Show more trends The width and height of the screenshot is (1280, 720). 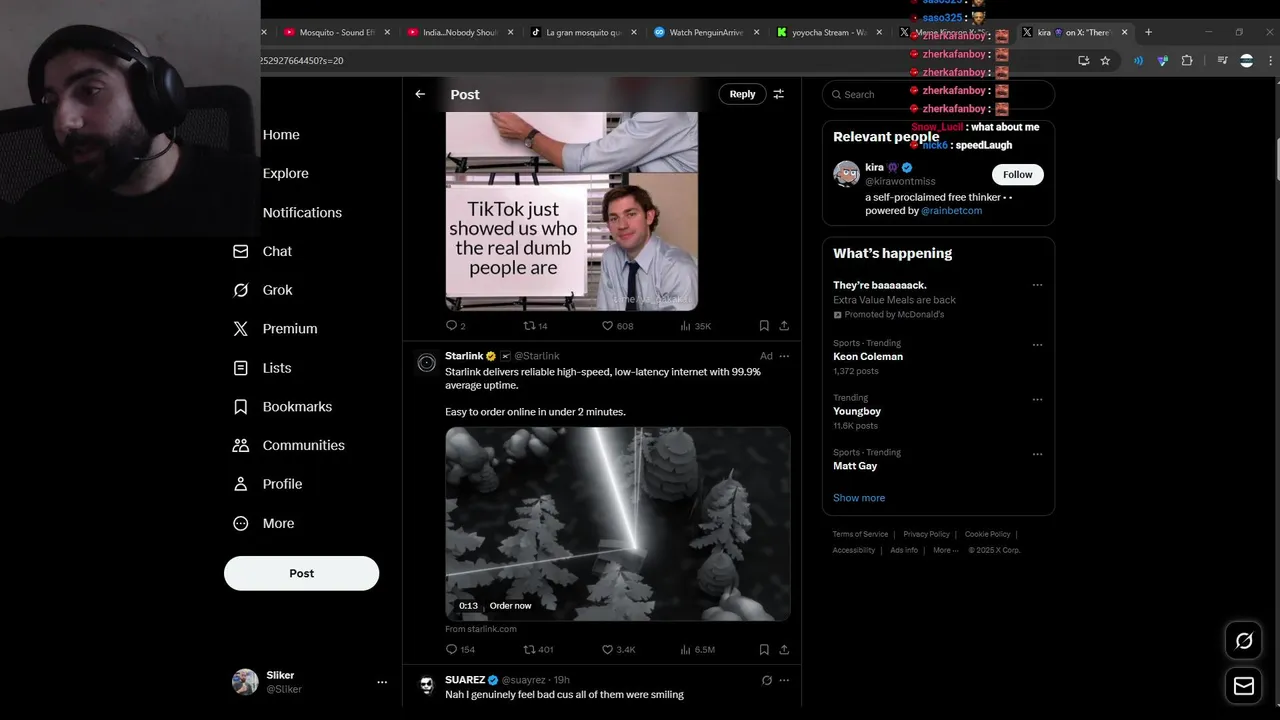[x=859, y=498]
